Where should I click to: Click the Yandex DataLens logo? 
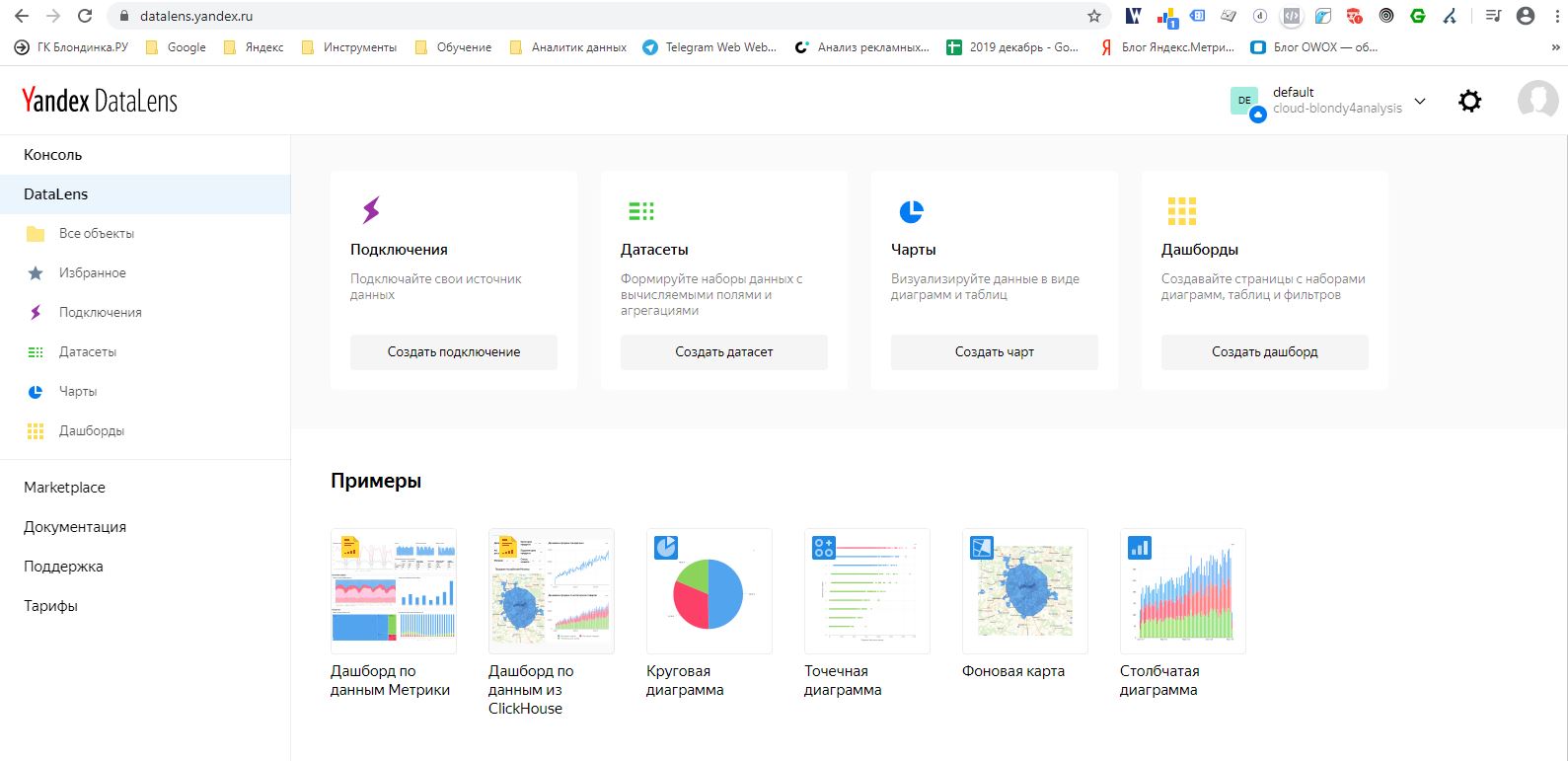(100, 101)
